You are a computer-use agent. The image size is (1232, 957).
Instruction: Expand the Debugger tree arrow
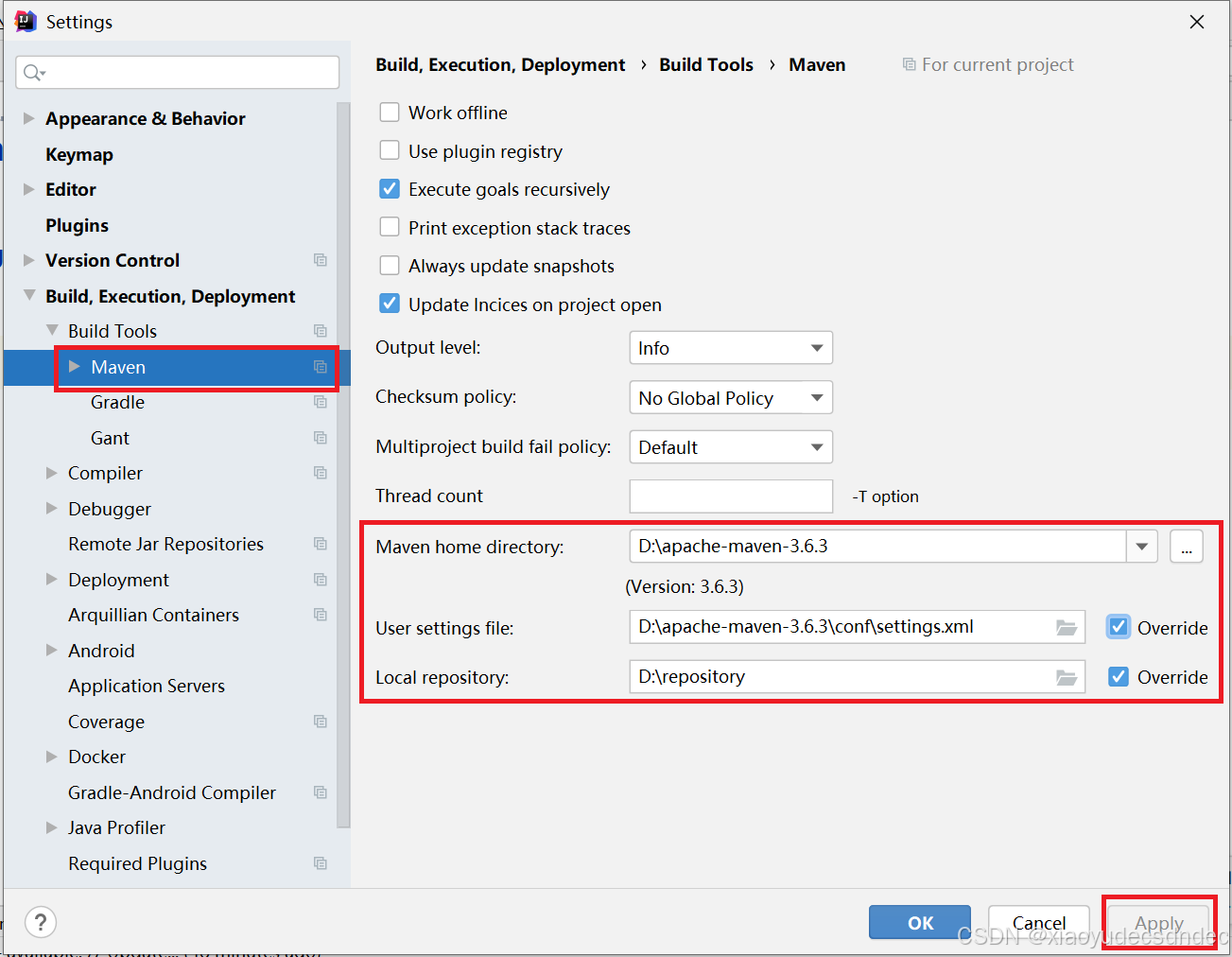coord(52,508)
